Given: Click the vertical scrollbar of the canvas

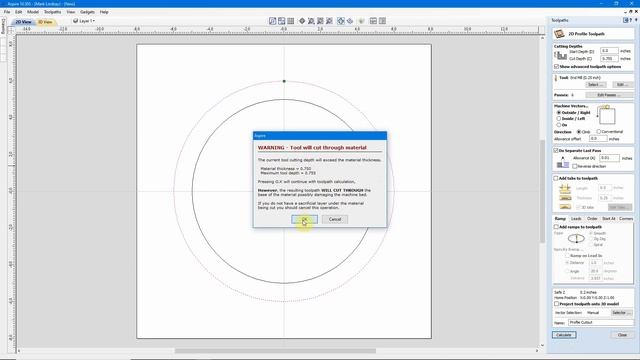Looking at the screenshot, I should pos(542,191).
